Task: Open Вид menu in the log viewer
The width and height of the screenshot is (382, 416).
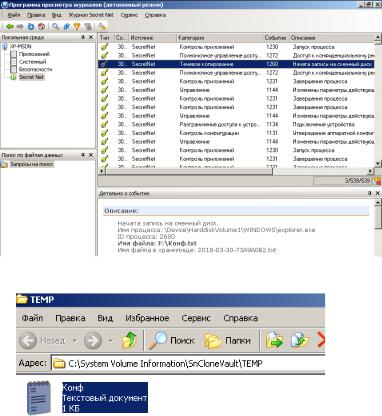Action: (56, 15)
